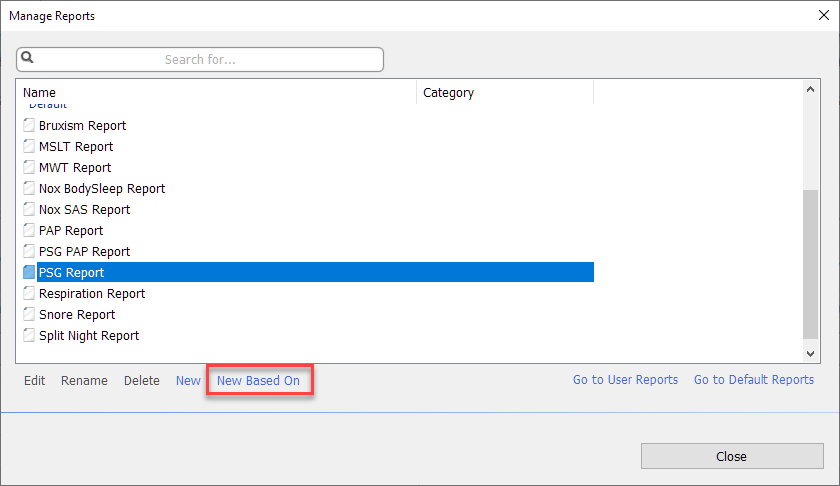Click the Nox BodySleep Report icon
This screenshot has height=486, width=840.
coord(29,189)
